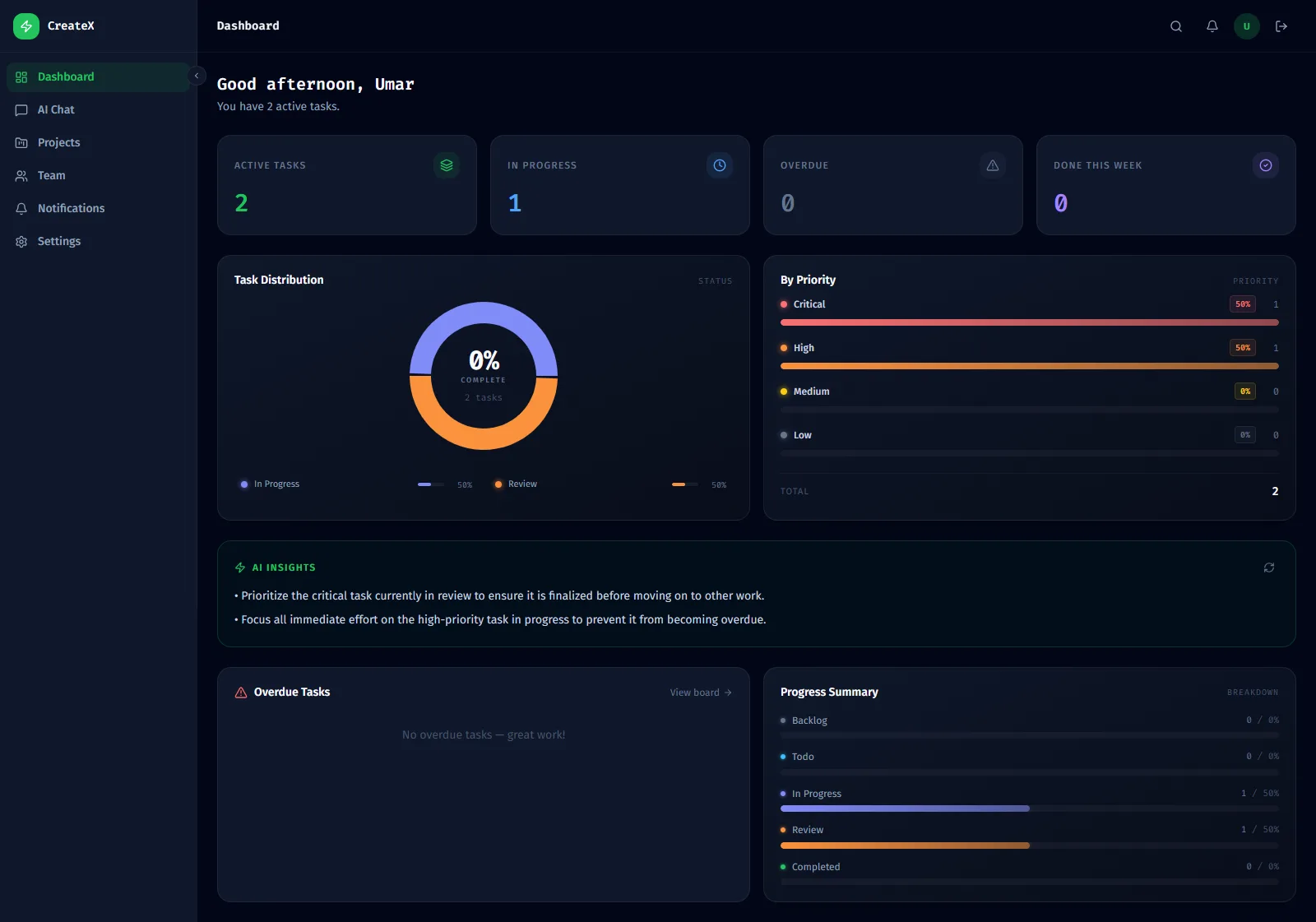
Task: Click the Overdue warning triangle icon
Action: pos(993,165)
